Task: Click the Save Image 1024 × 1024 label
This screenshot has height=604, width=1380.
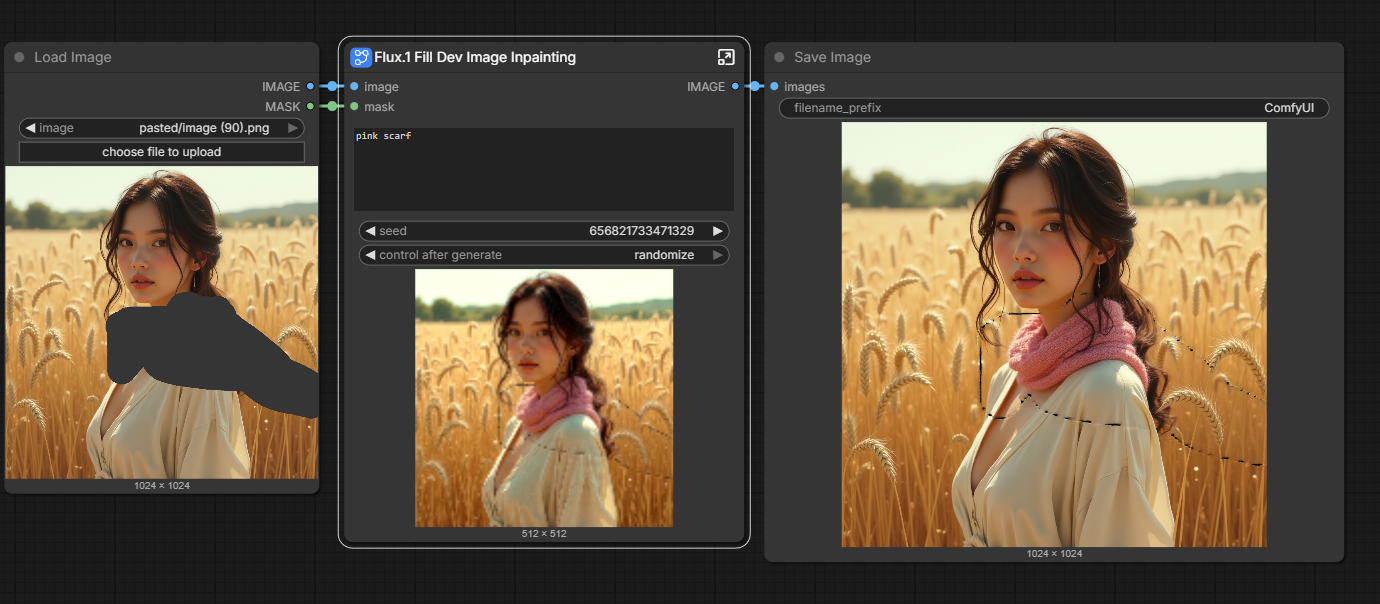Action: (1054, 554)
